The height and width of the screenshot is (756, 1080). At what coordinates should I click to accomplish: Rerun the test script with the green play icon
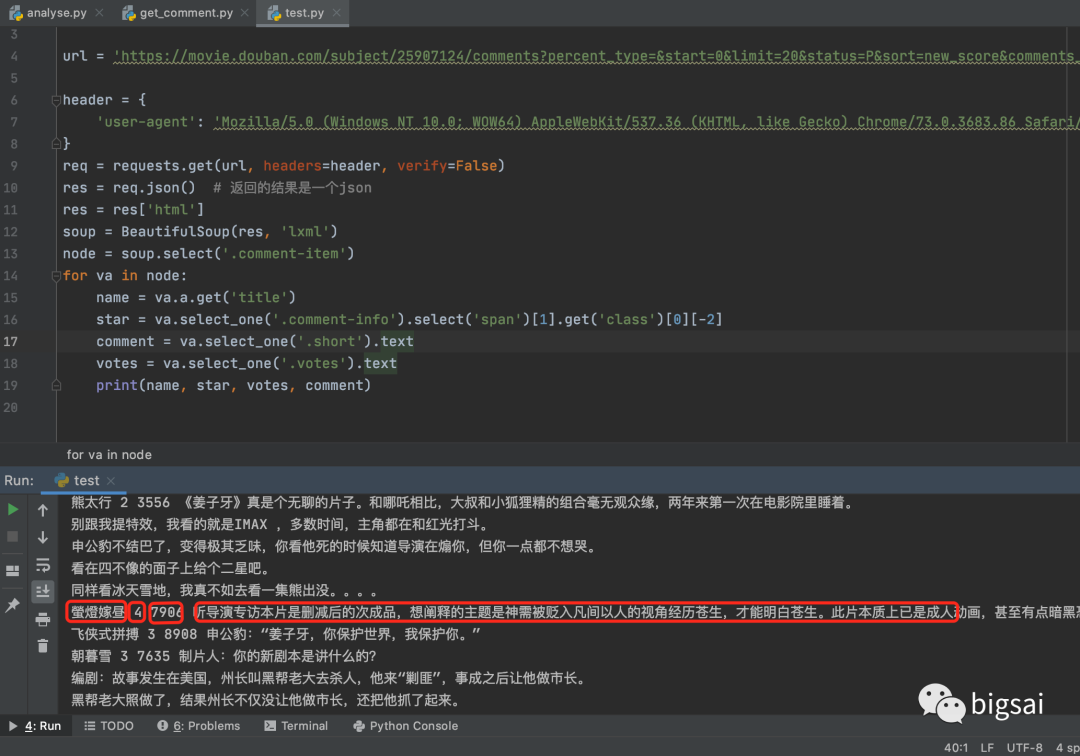coord(13,508)
